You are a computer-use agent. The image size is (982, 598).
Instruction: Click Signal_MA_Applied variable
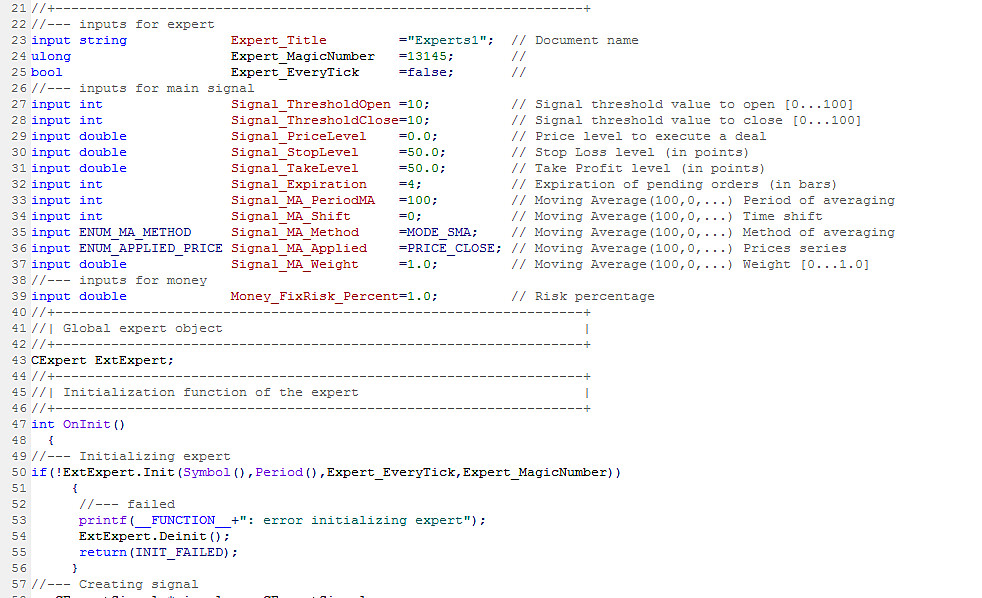pyautogui.click(x=298, y=248)
